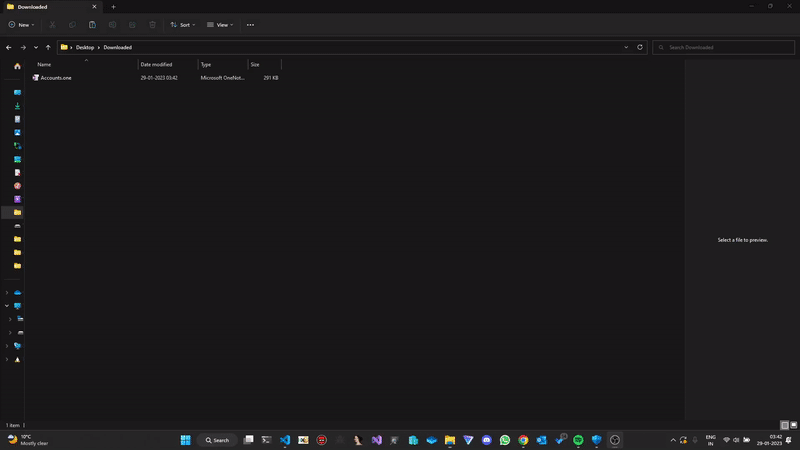Focus the Search Downloaded field
800x450 pixels.
pos(723,47)
